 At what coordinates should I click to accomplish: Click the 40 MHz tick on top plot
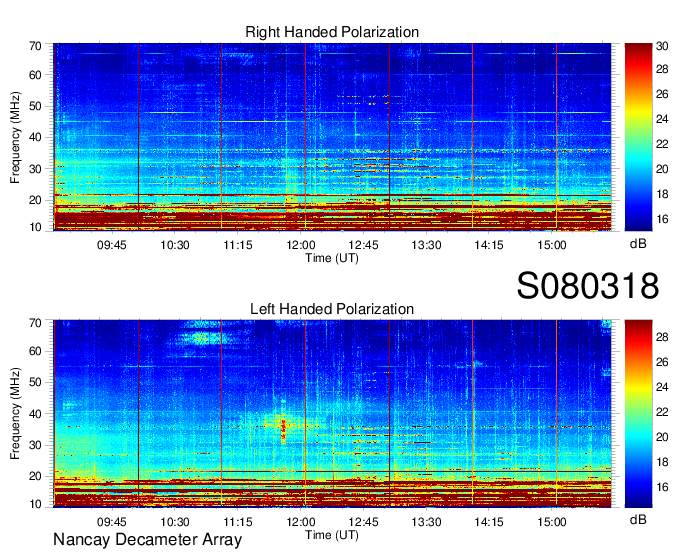pyautogui.click(x=35, y=137)
